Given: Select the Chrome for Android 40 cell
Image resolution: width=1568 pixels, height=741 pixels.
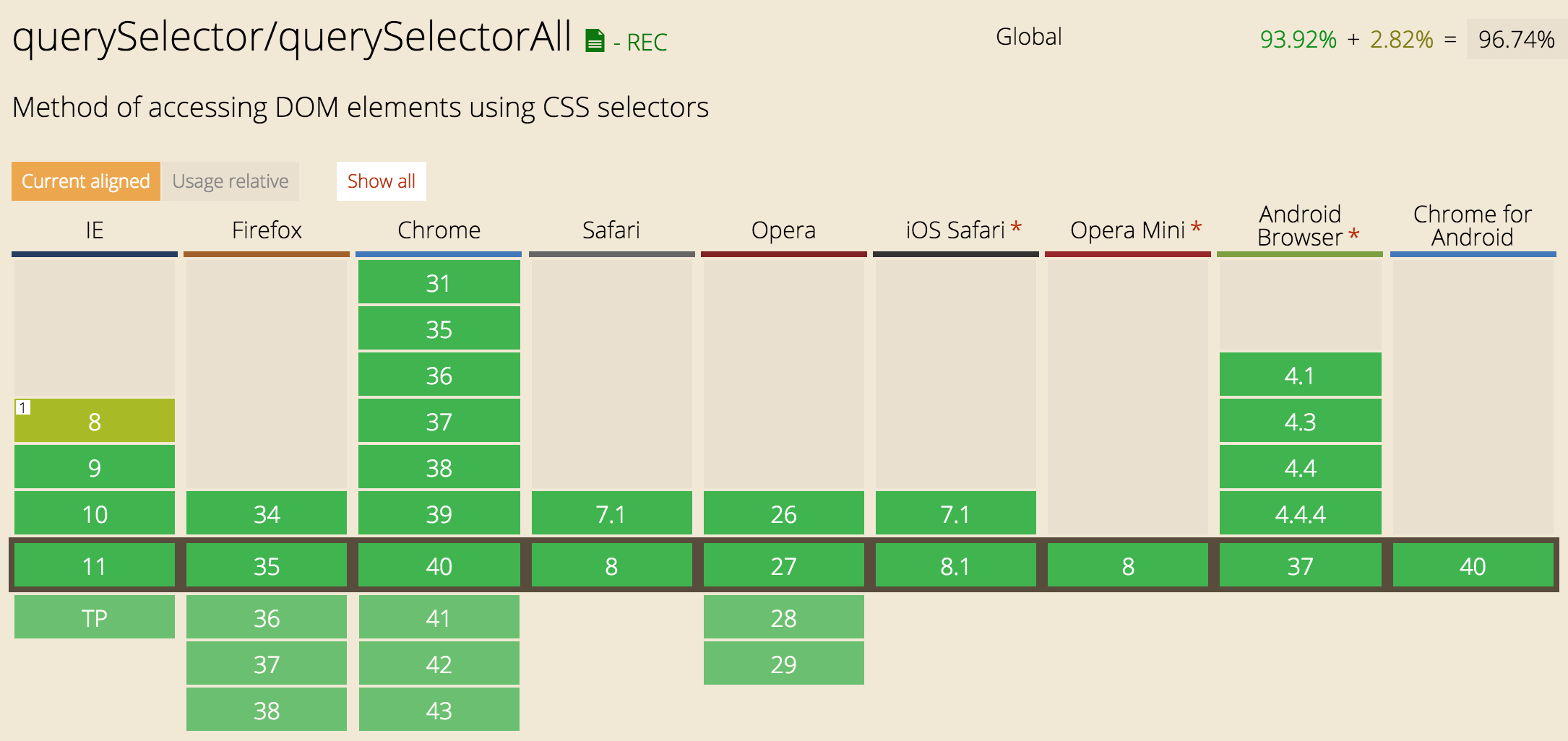Looking at the screenshot, I should pyautogui.click(x=1473, y=565).
